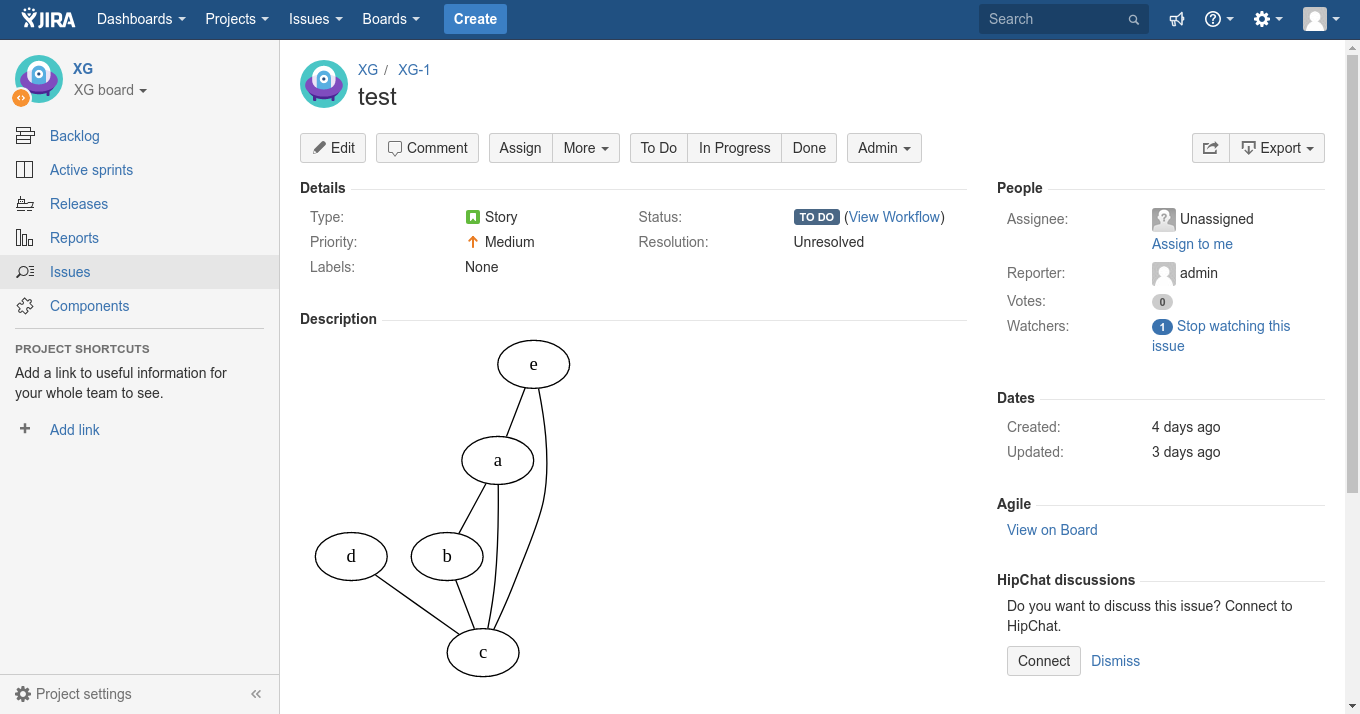Open Components via its sidebar icon
This screenshot has height=714, width=1360.
click(x=27, y=305)
